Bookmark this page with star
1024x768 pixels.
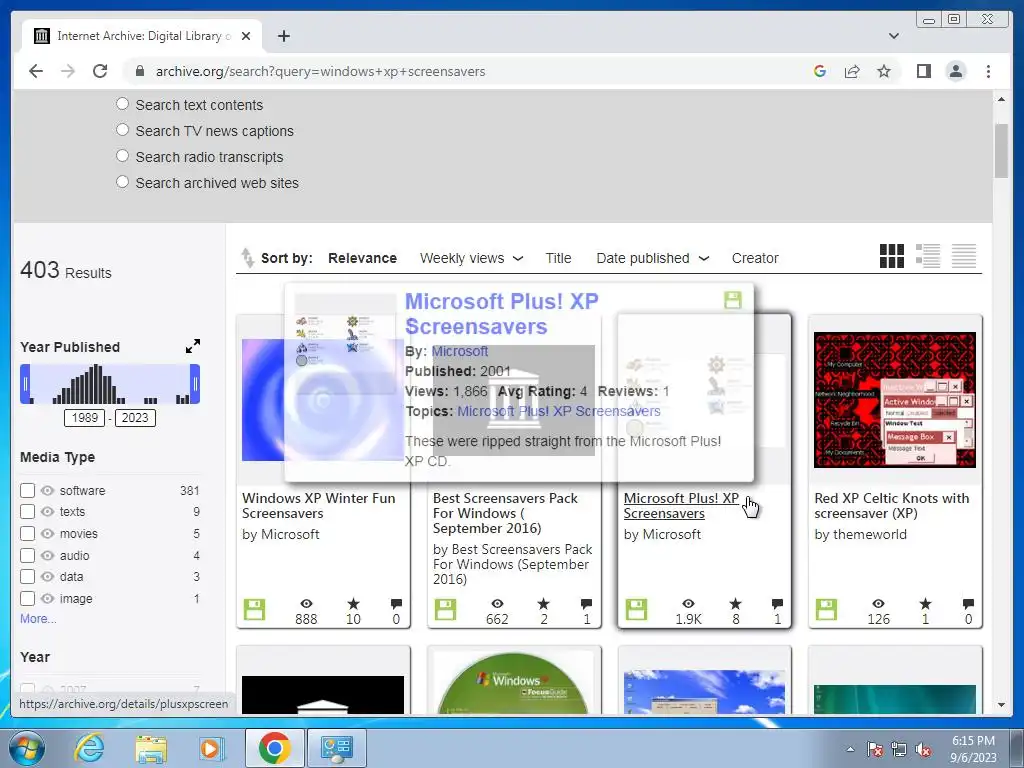884,71
